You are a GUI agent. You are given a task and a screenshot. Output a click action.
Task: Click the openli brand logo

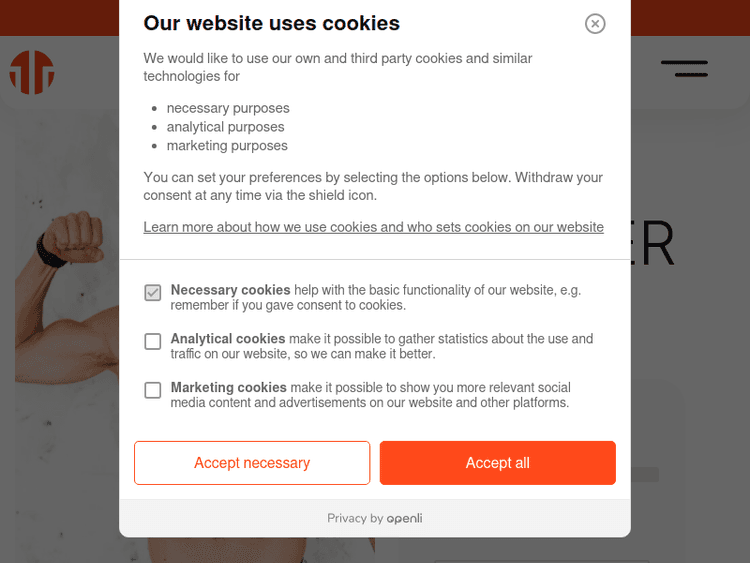405,518
